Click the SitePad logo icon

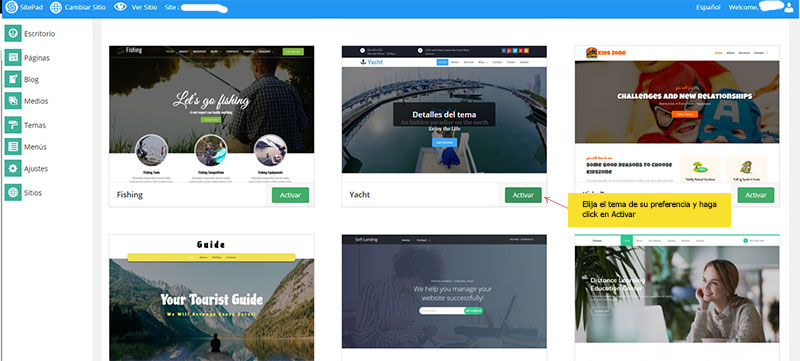click(x=11, y=7)
